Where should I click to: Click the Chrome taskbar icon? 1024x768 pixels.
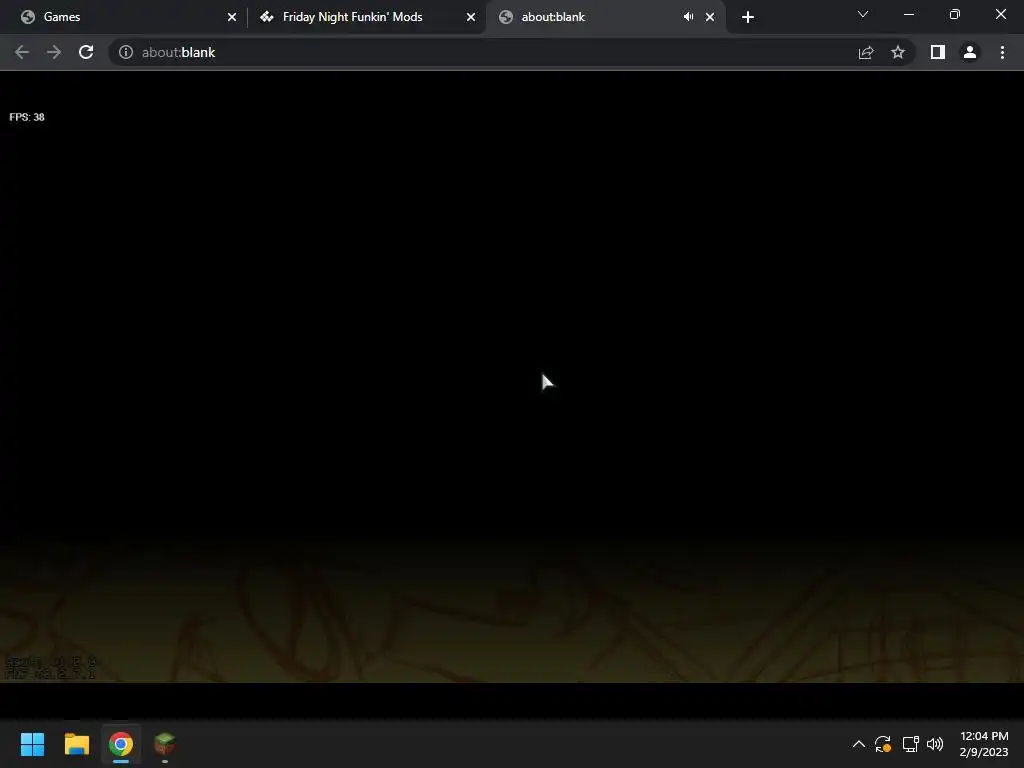click(121, 744)
